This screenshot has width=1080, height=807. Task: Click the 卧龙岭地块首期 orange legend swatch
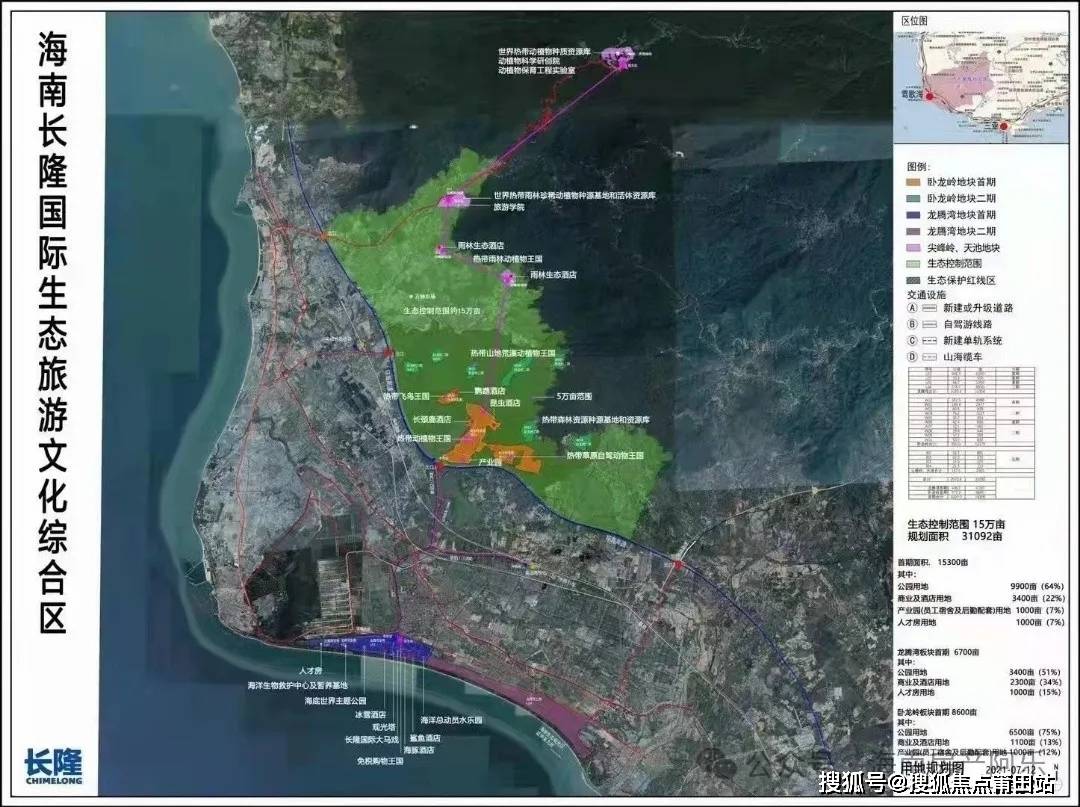pyautogui.click(x=914, y=182)
